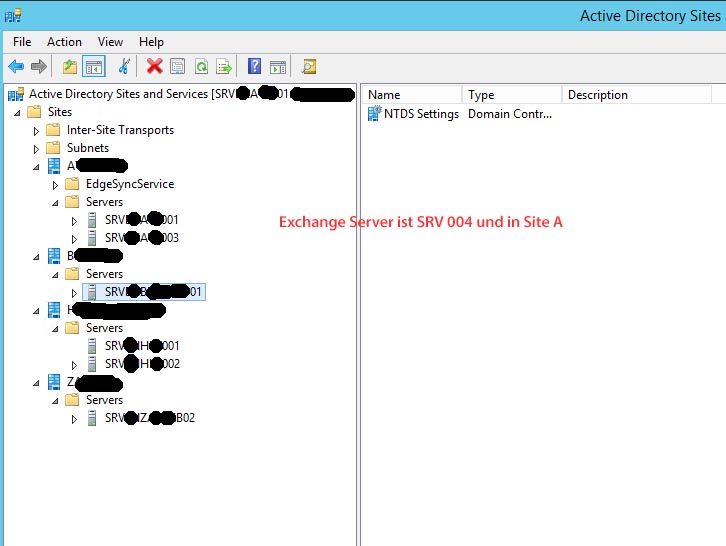Sort list by the Type column header
This screenshot has width=726, height=546.
click(x=512, y=94)
